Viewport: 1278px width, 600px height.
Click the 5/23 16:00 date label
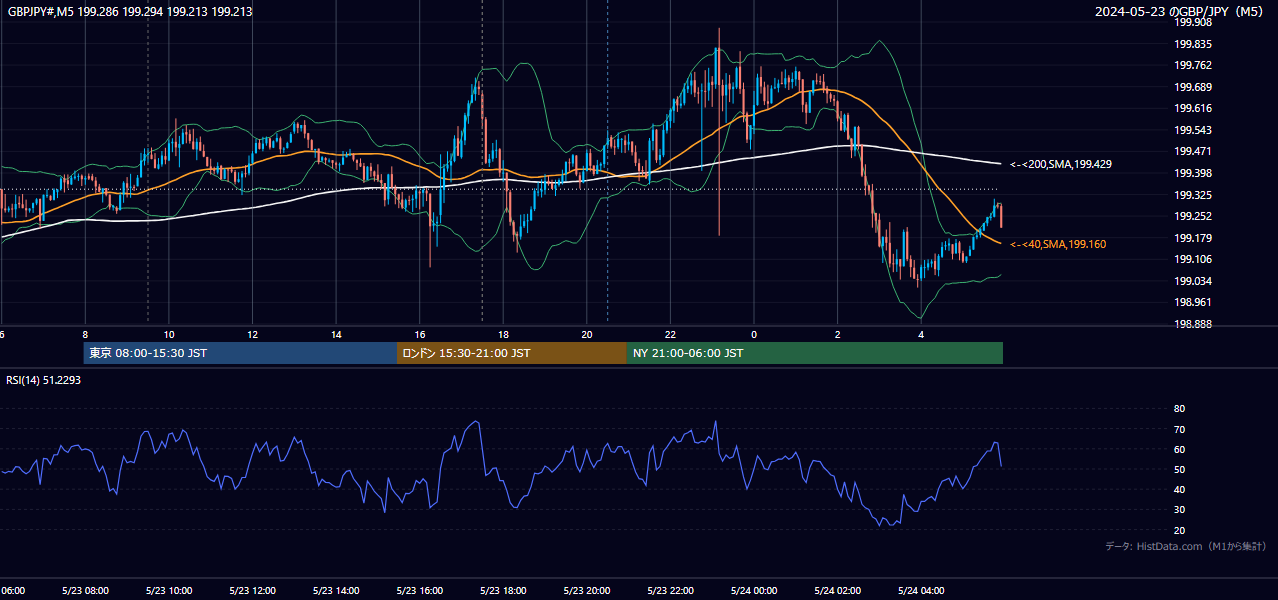pos(419,590)
